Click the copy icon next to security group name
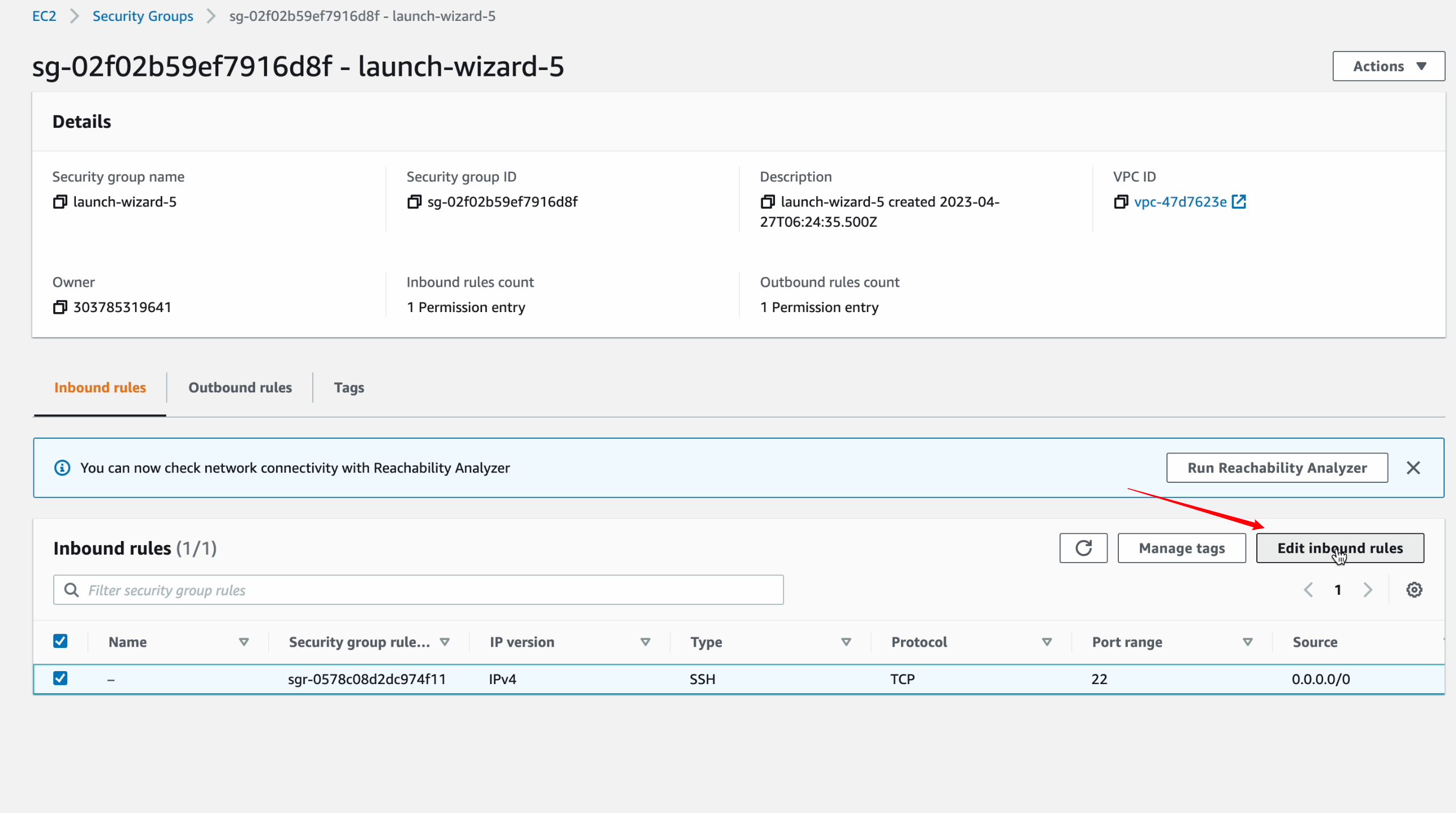 [x=60, y=201]
